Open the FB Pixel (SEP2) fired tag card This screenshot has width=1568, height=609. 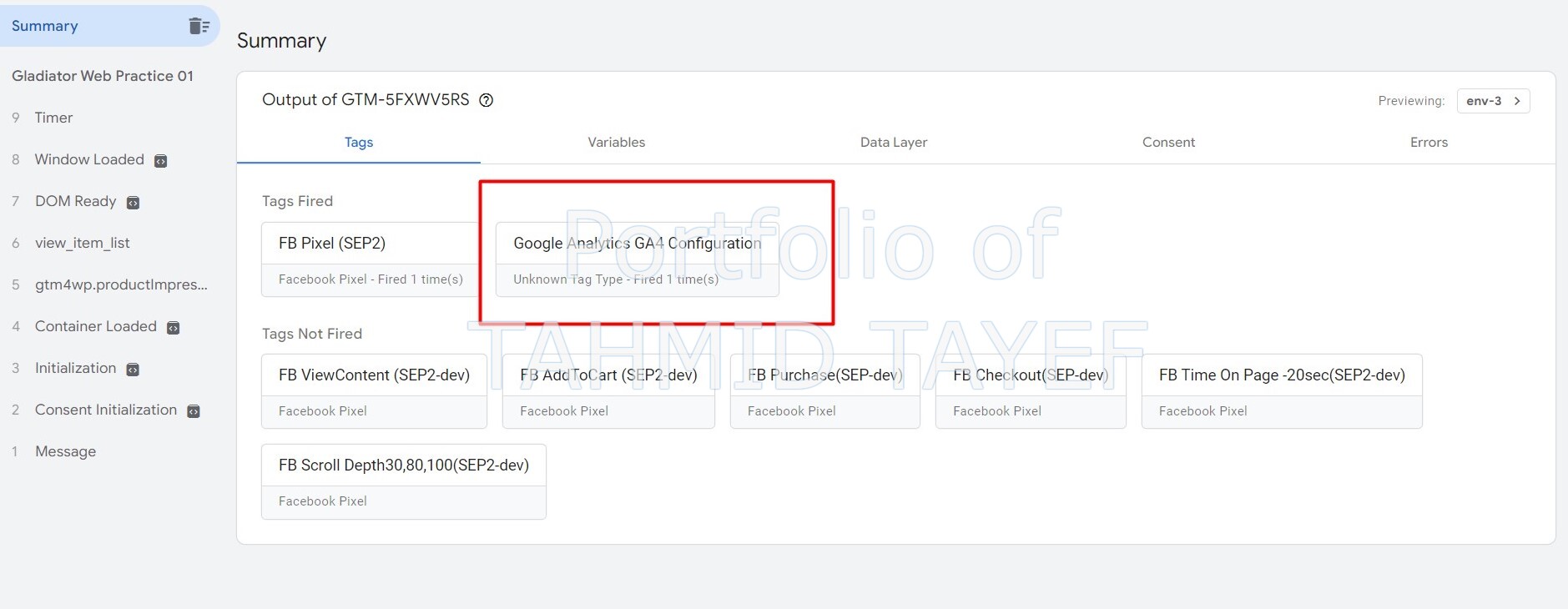tap(370, 259)
